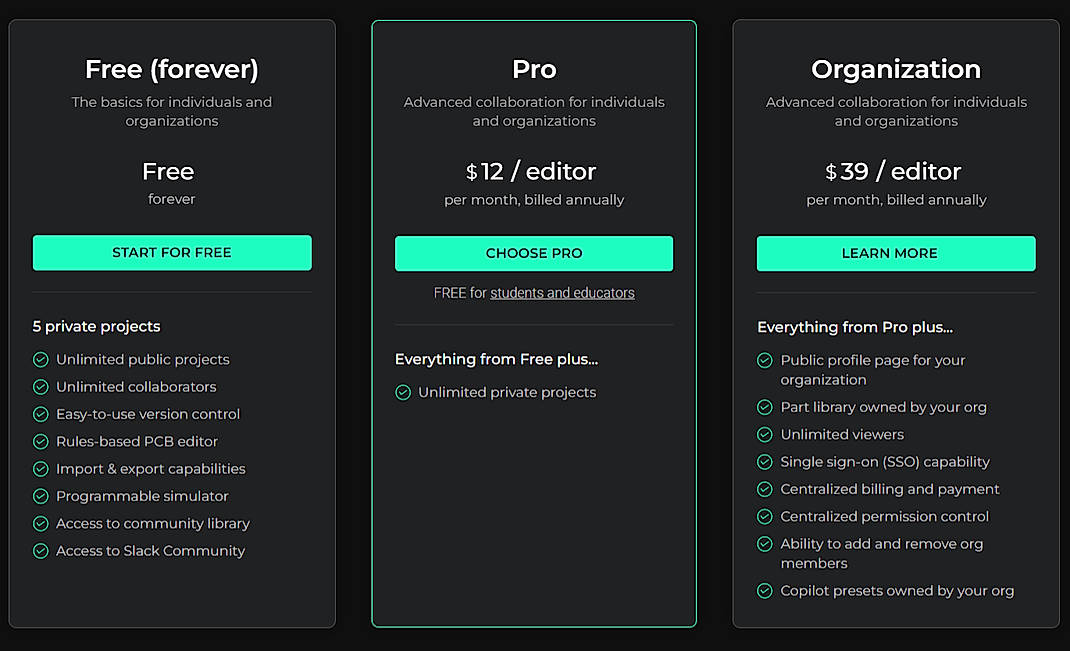
Task: Click the checkmark beside "Access to Slack Community"
Action: pos(41,551)
